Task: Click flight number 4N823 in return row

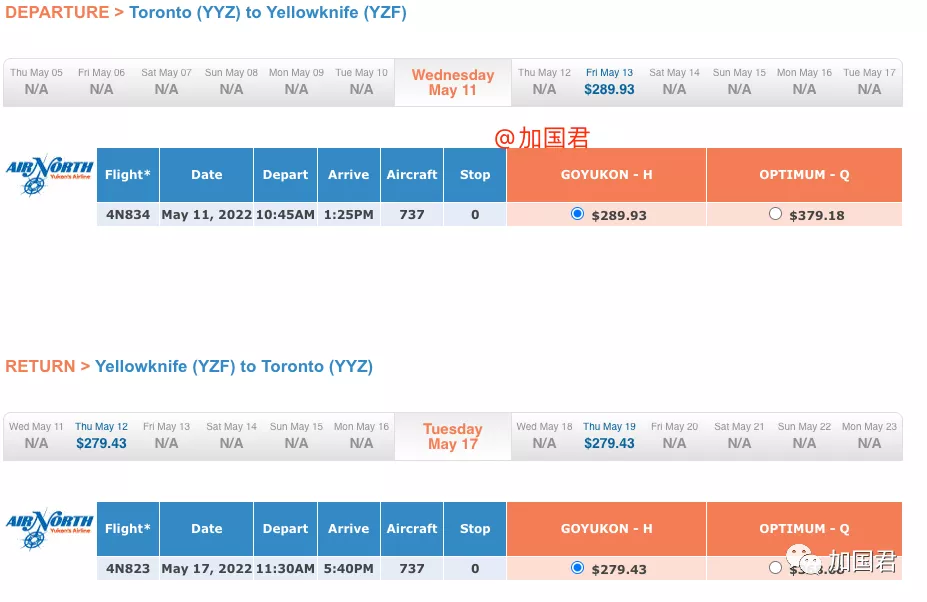Action: 128,568
